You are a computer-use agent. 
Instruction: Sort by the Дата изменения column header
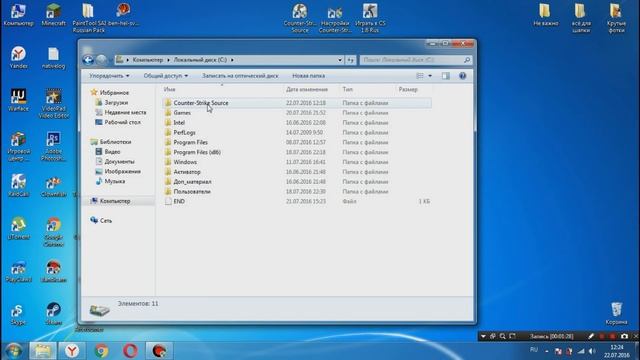click(x=311, y=89)
